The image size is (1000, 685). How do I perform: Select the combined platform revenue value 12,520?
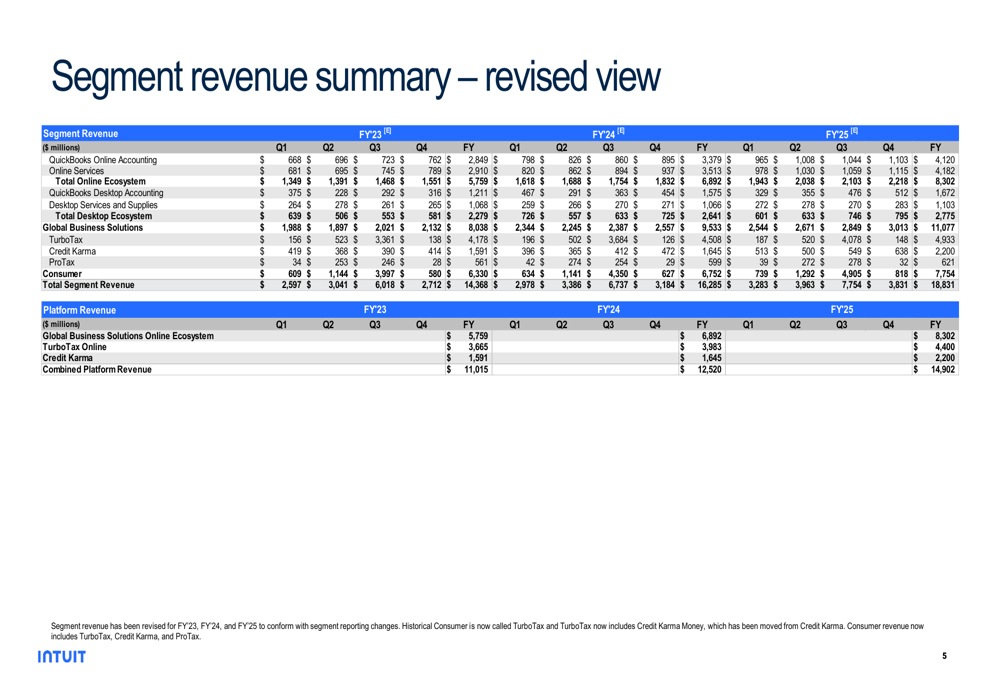coord(709,369)
